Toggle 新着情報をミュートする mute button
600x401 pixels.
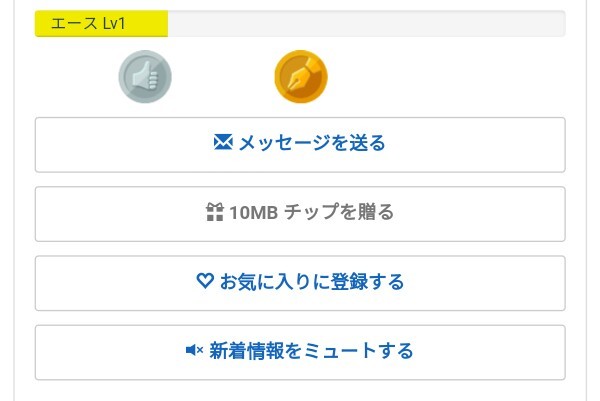pos(300,352)
